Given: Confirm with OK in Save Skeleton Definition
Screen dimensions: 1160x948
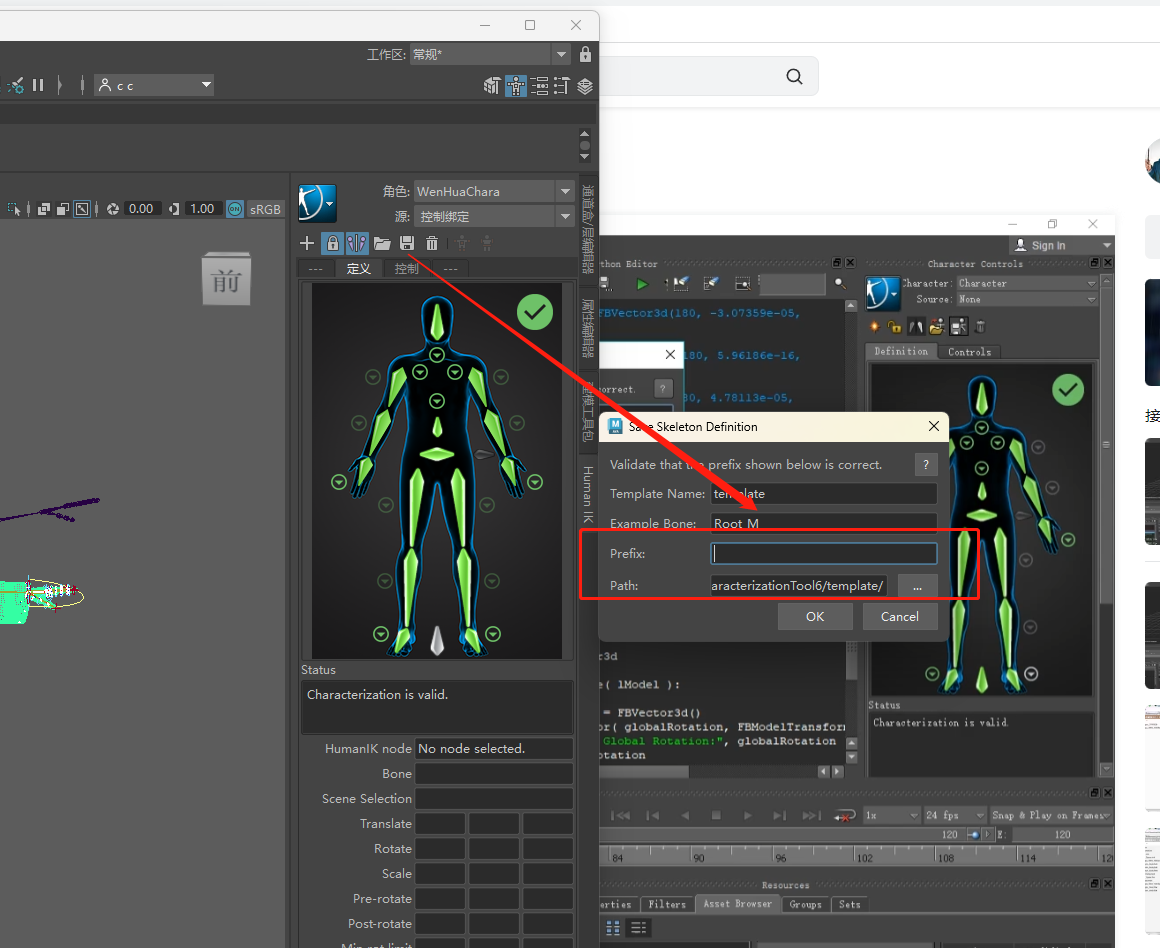Looking at the screenshot, I should [815, 616].
